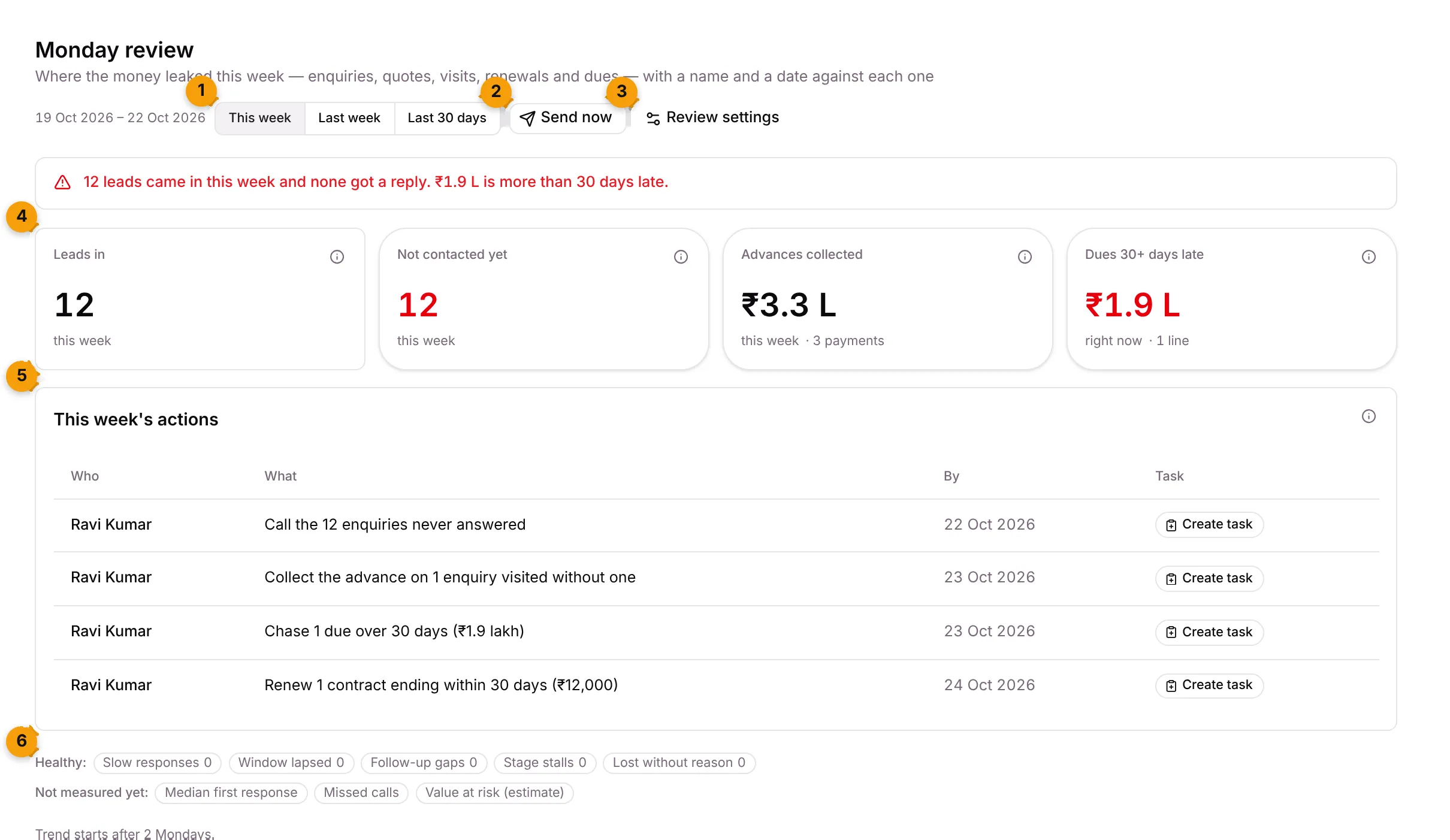Viewport: 1450px width, 840px height.
Task: Click the Median first response chip
Action: pos(231,793)
